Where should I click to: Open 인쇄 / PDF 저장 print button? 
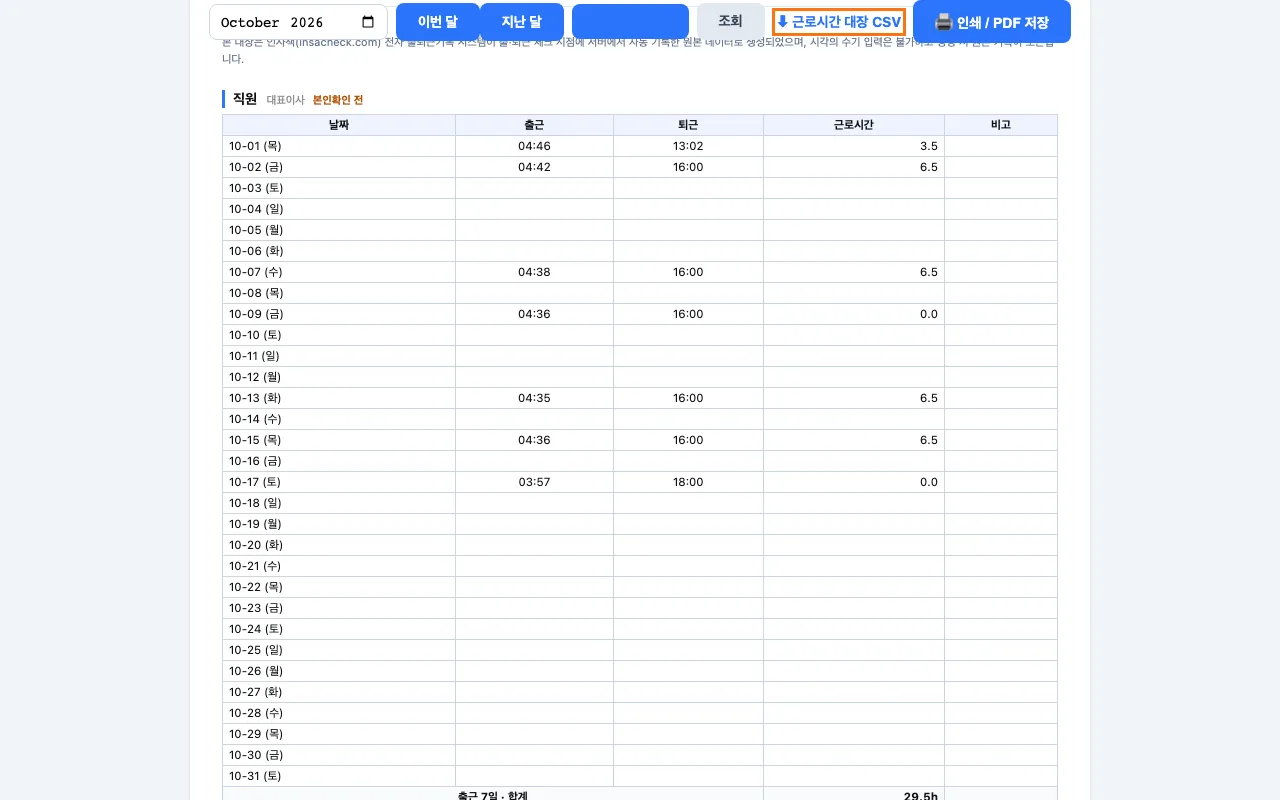992,21
